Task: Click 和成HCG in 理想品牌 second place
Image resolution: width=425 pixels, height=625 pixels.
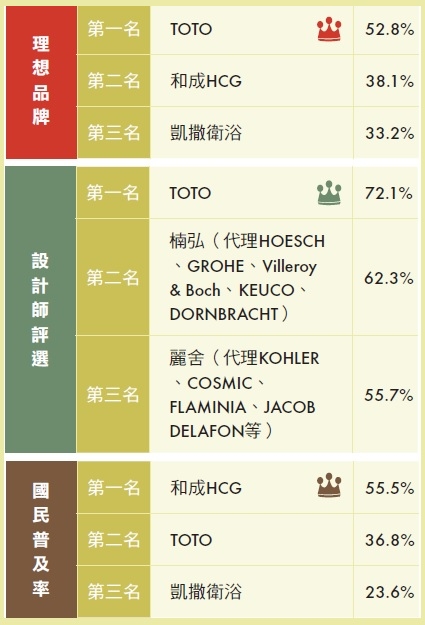Action: coord(206,81)
